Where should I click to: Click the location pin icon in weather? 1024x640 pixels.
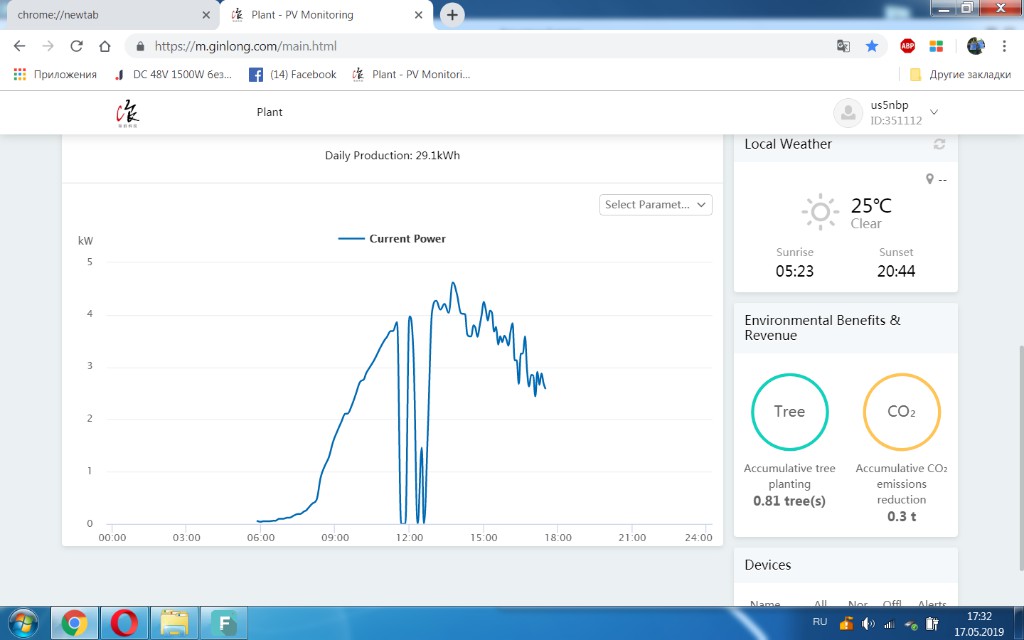pyautogui.click(x=930, y=179)
